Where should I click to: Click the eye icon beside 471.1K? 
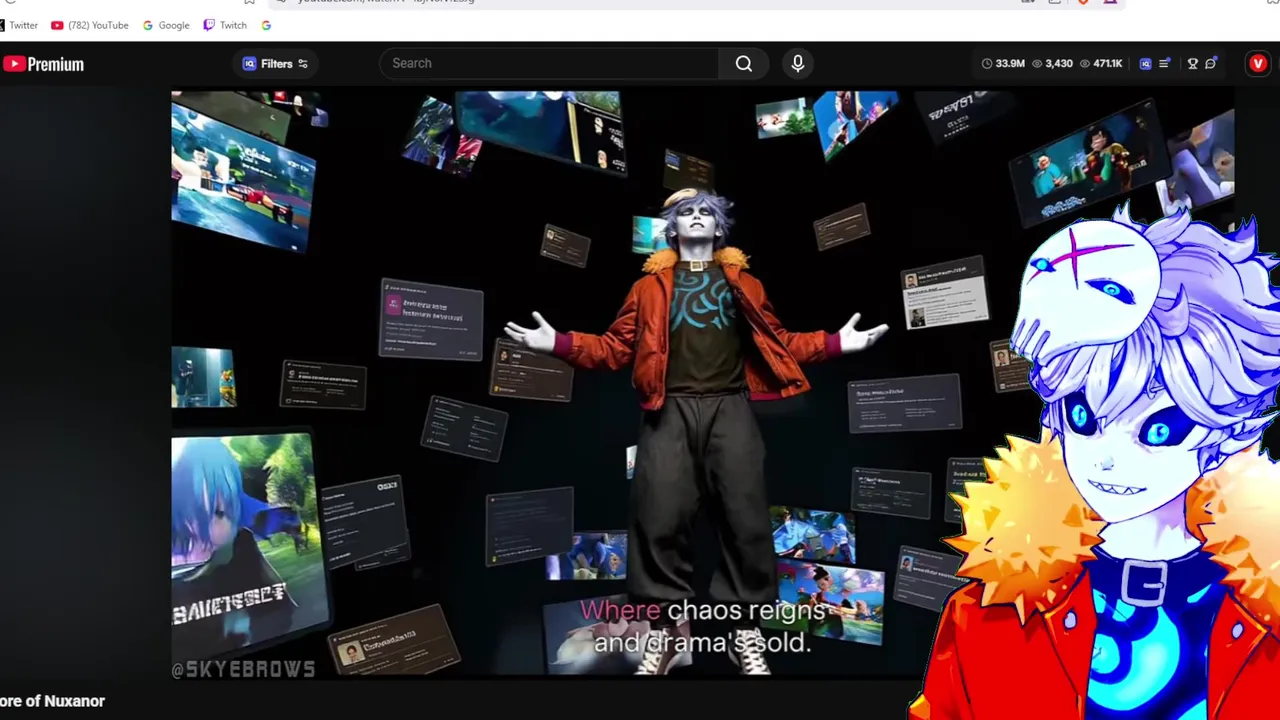pos(1085,64)
